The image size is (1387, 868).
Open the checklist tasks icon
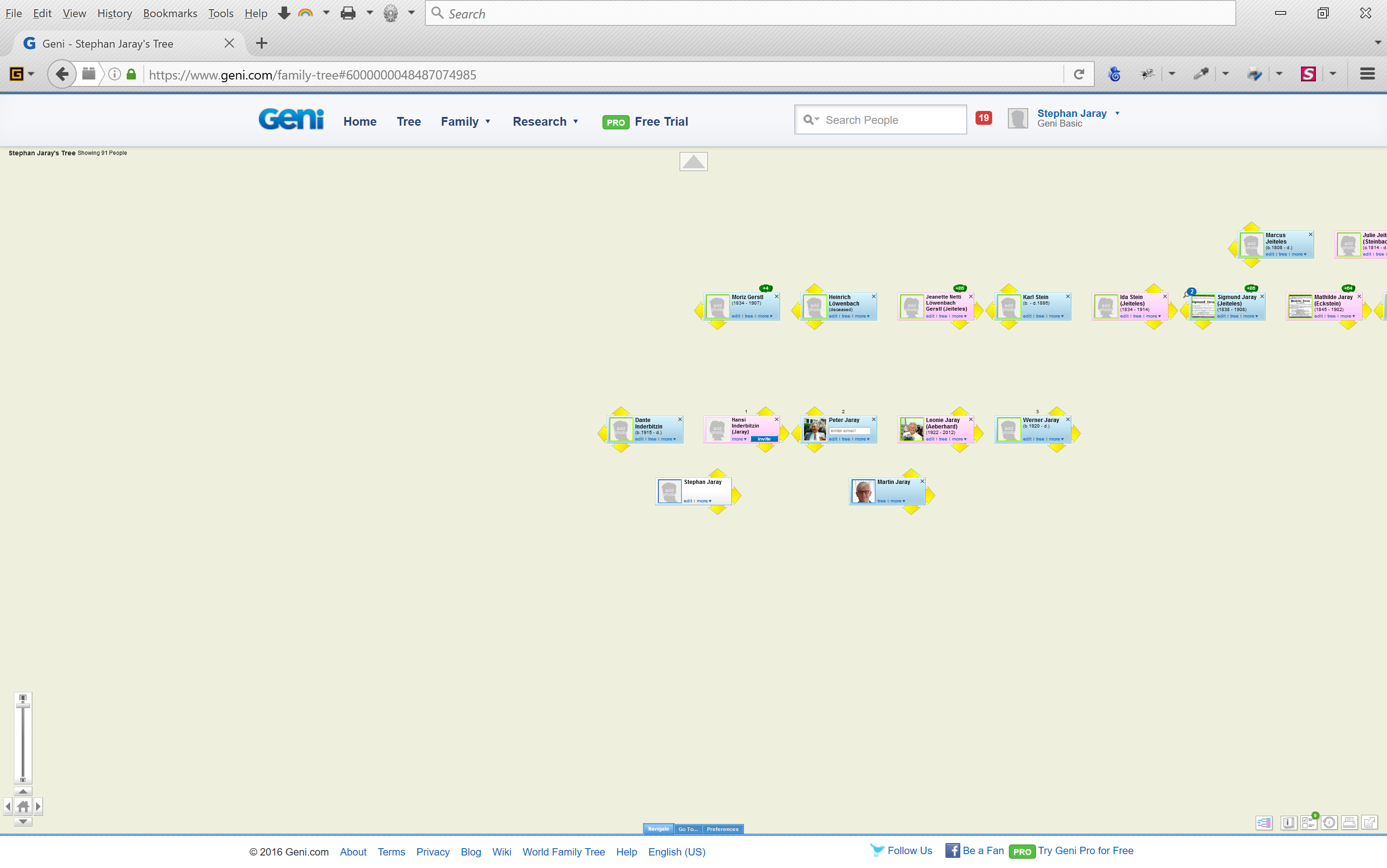1308,823
